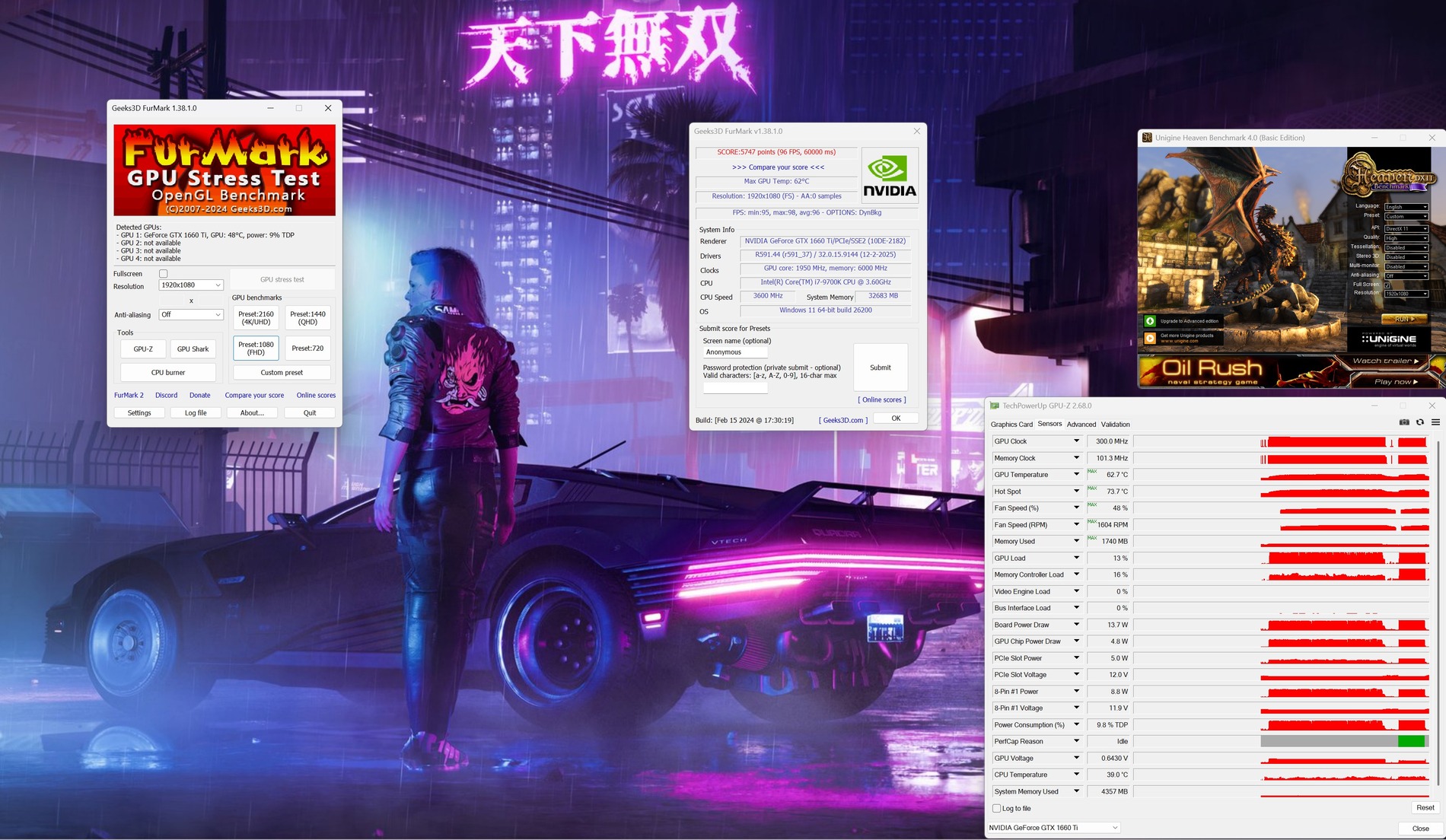This screenshot has height=840, width=1446.
Task: Open the Custom preset button
Action: 282,373
